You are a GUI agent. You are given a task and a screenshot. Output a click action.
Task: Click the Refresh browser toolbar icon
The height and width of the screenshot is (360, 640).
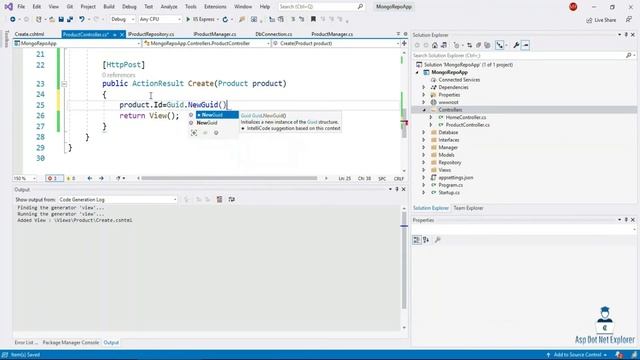click(x=225, y=19)
